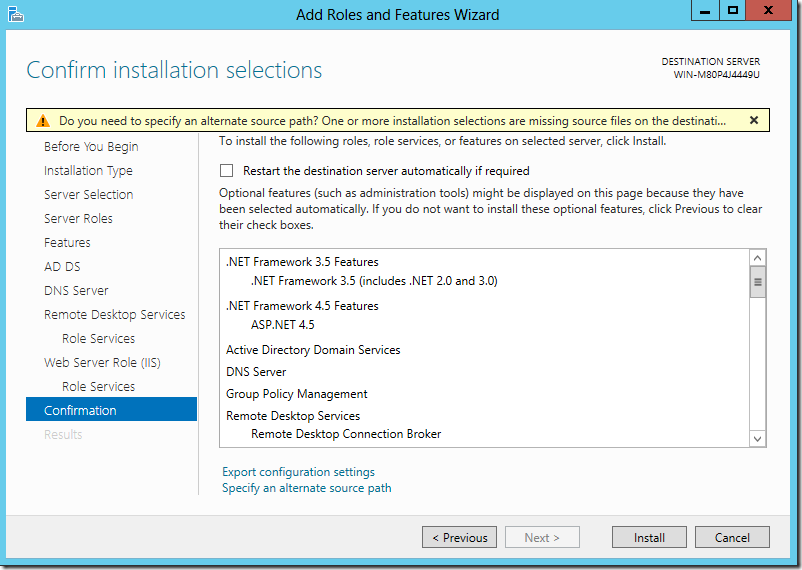Jump to the Server Selection page
This screenshot has height=570, width=802.
coord(88,195)
